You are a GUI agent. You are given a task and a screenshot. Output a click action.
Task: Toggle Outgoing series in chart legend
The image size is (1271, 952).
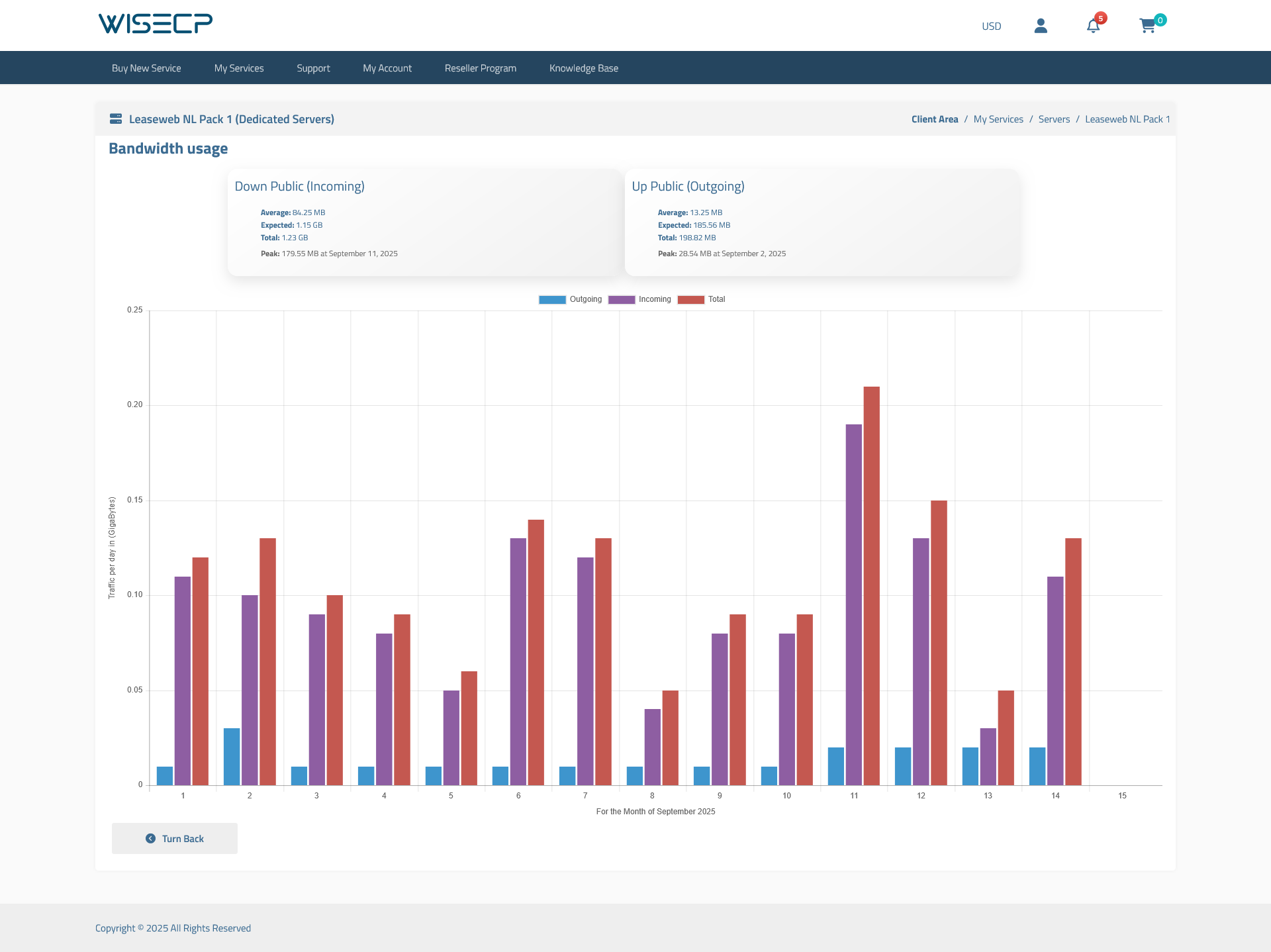585,299
